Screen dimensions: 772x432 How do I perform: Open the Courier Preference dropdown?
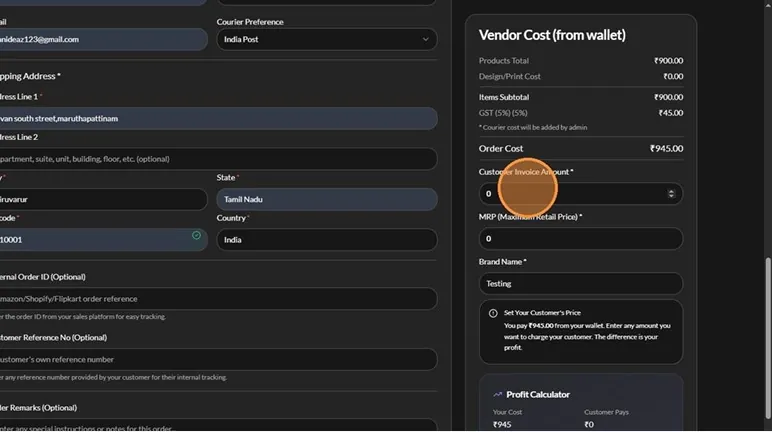point(326,39)
